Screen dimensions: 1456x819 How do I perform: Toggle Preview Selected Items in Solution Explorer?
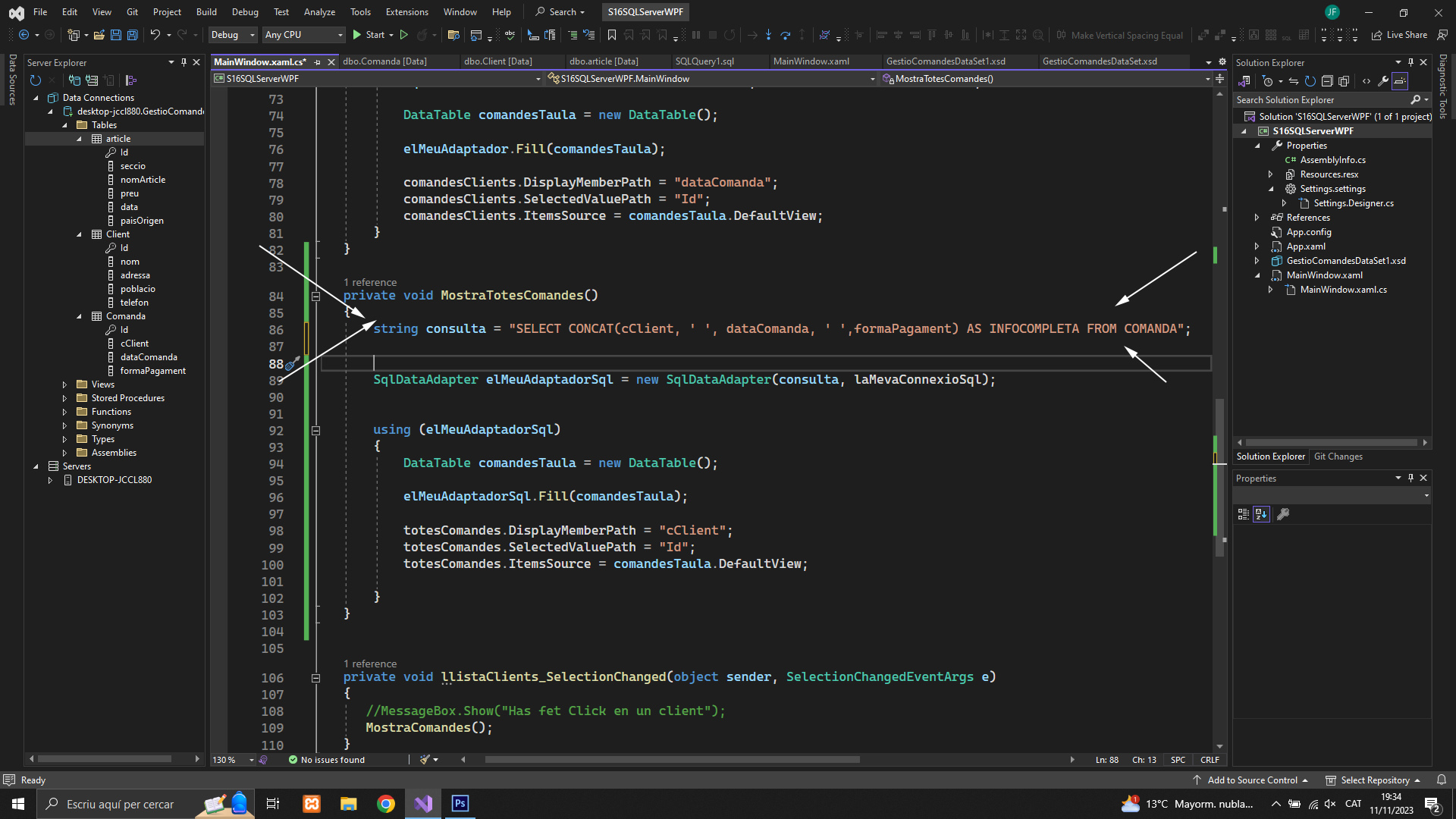1400,81
